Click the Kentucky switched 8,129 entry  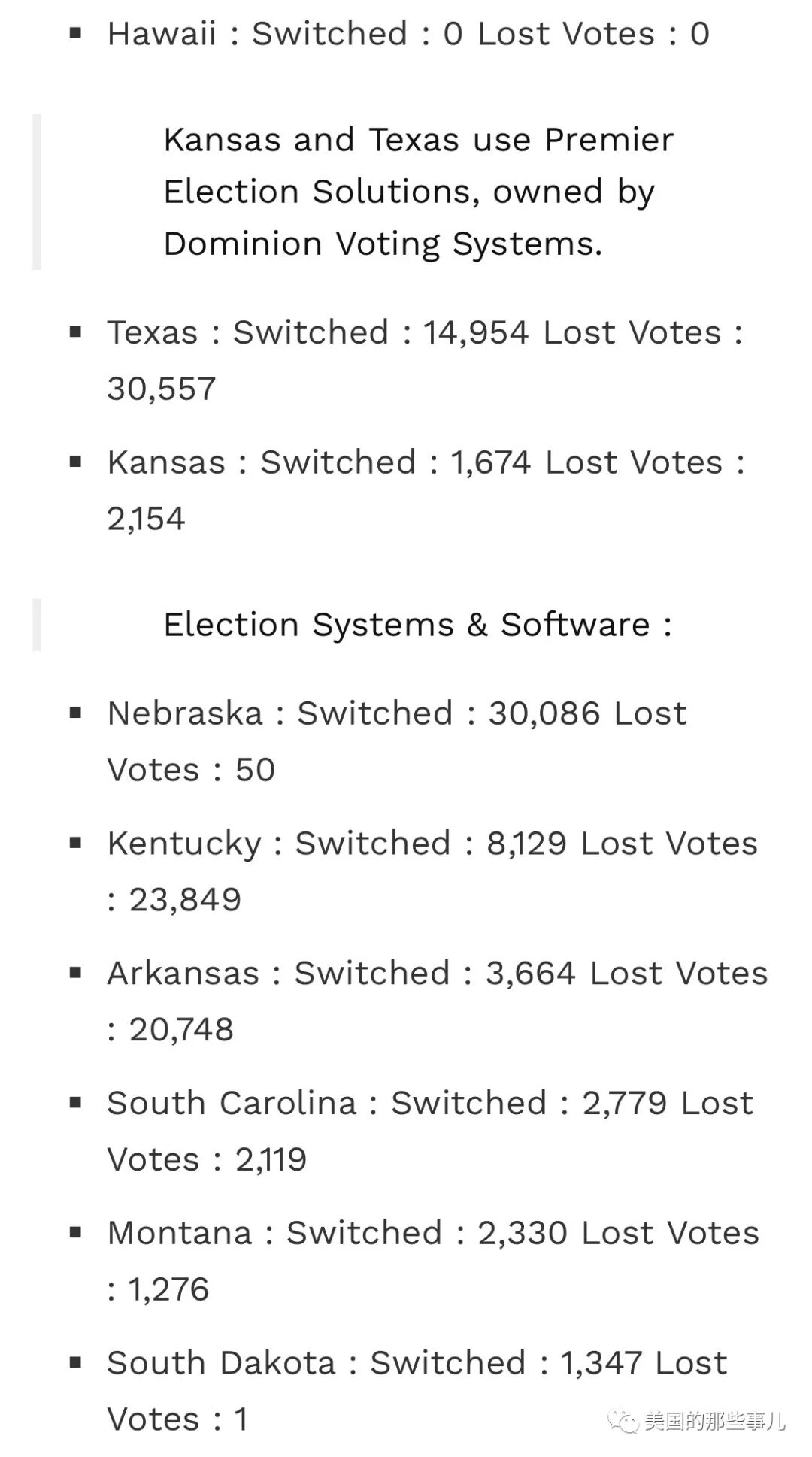click(432, 871)
